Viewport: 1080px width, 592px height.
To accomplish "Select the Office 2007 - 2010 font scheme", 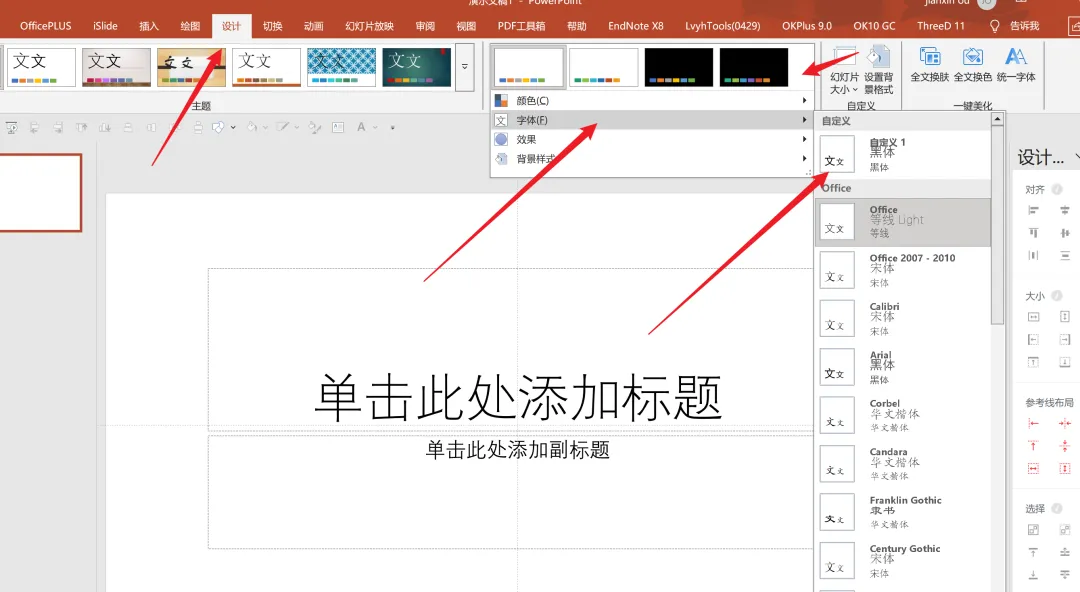I will 903,271.
